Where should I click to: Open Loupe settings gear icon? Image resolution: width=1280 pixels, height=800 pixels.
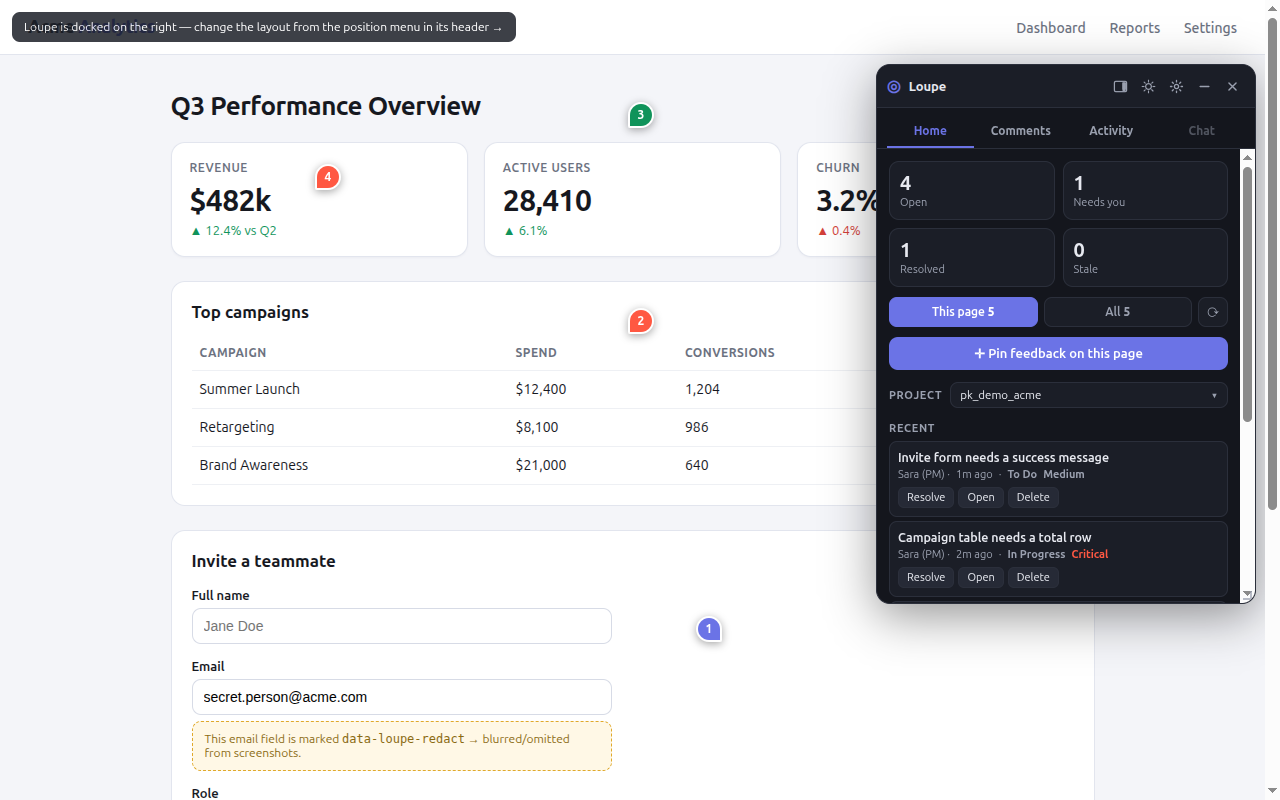click(1176, 87)
